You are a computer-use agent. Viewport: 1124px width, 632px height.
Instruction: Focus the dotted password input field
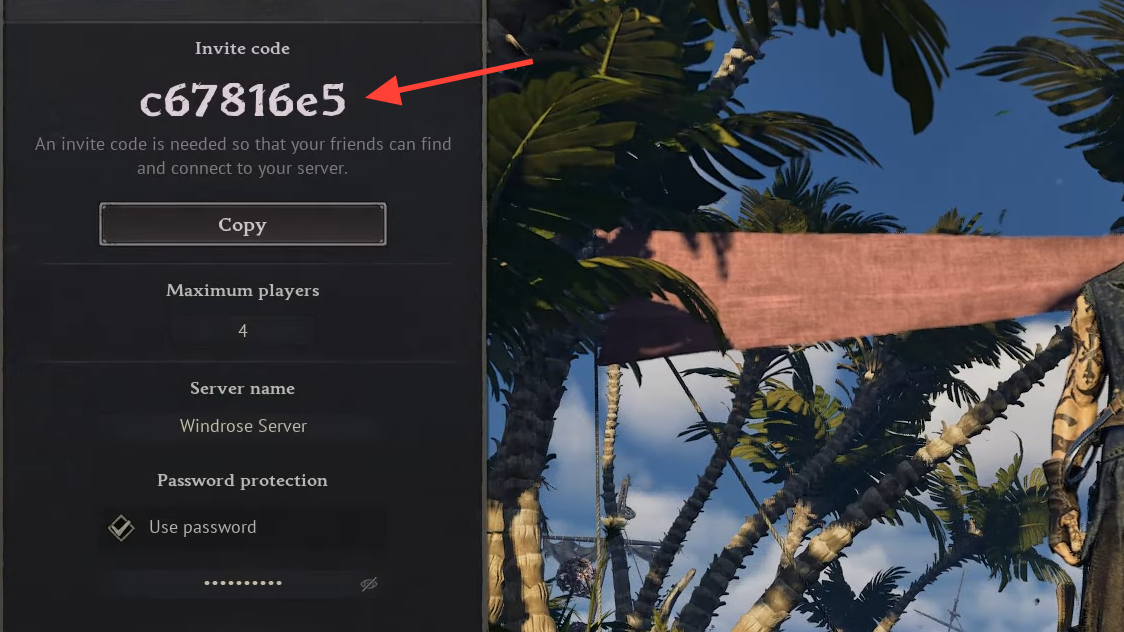tap(243, 583)
